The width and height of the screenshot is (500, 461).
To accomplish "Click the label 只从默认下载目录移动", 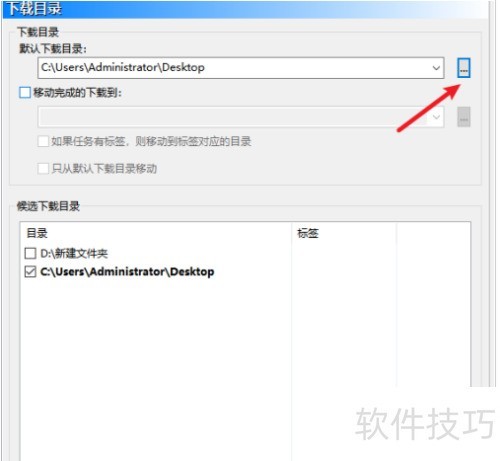I will [104, 168].
